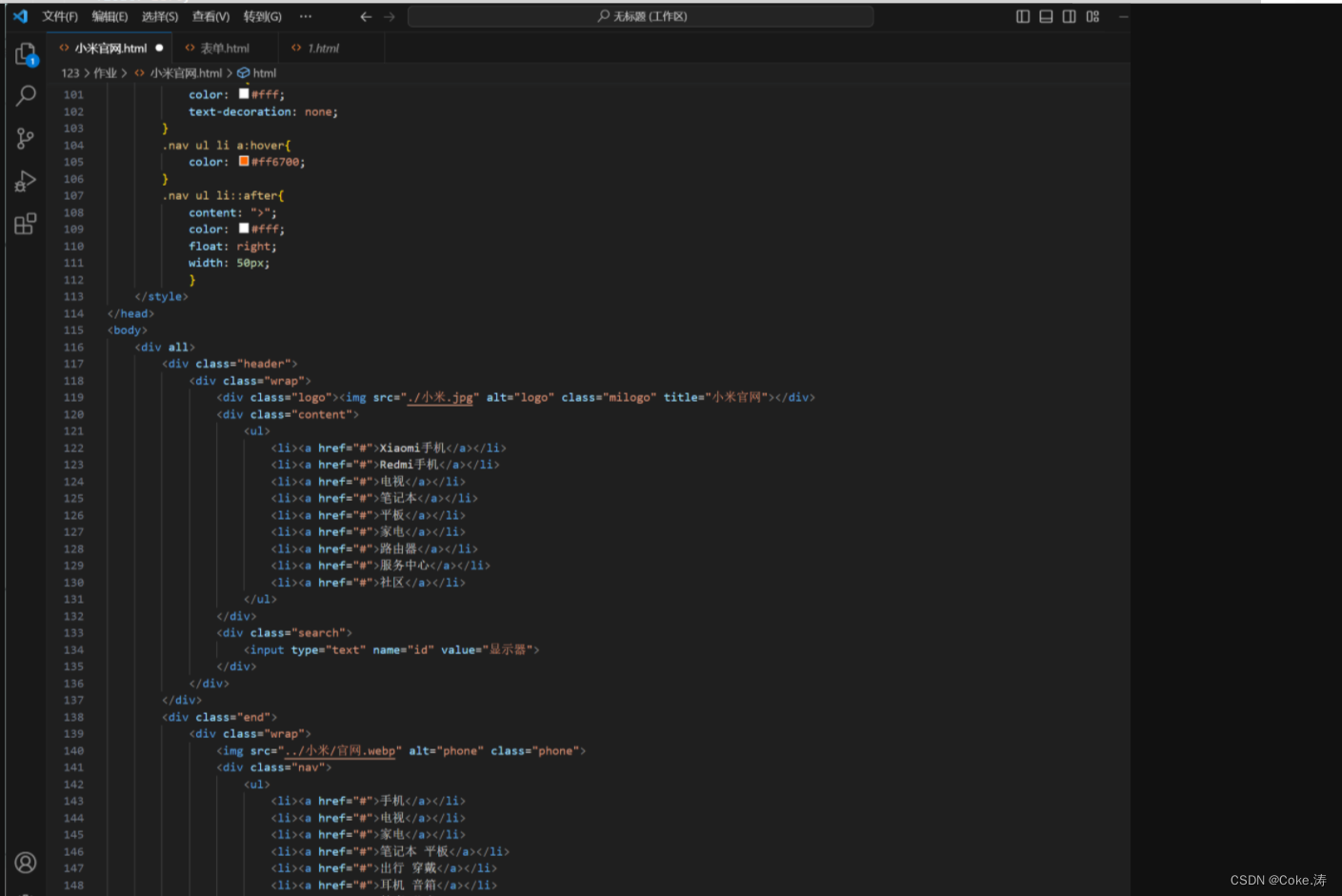Click the html symbol icon in breadcrumbs

point(244,73)
